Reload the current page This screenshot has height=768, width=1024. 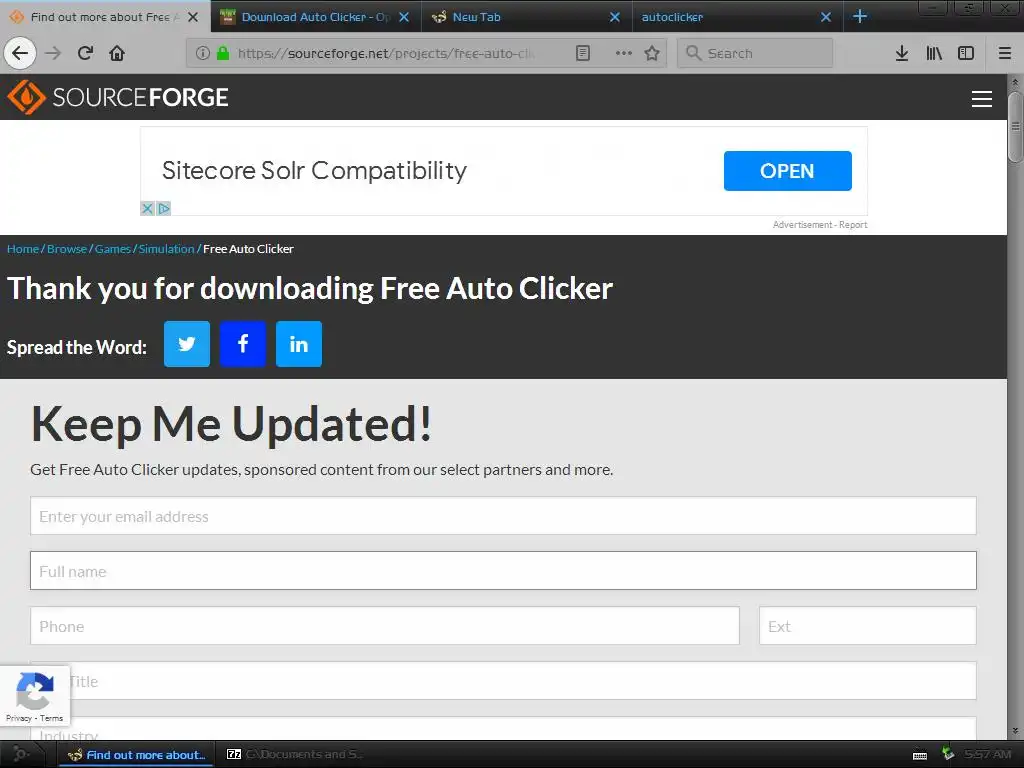[x=86, y=53]
